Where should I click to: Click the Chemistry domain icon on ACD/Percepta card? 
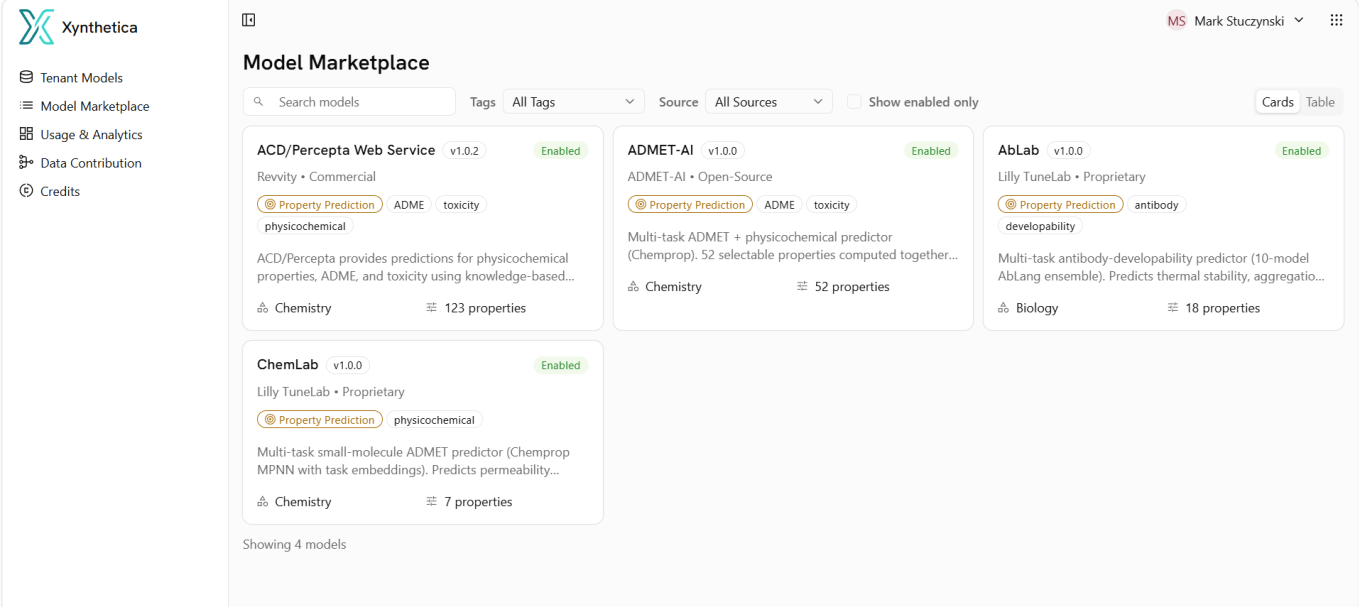click(x=263, y=308)
